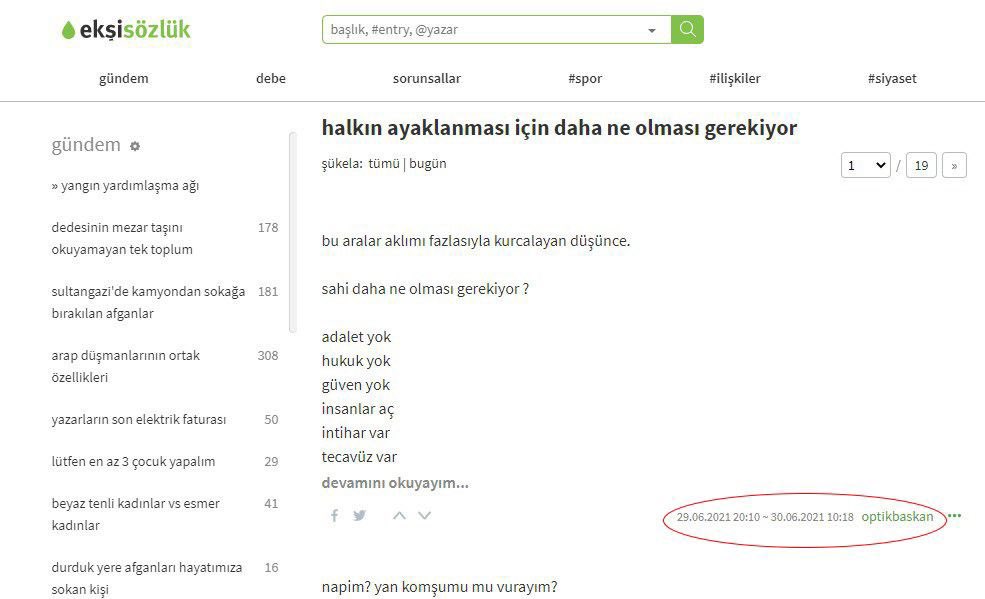This screenshot has height=599, width=985.
Task: Open the #ilişkiler channel tab
Action: click(x=734, y=78)
